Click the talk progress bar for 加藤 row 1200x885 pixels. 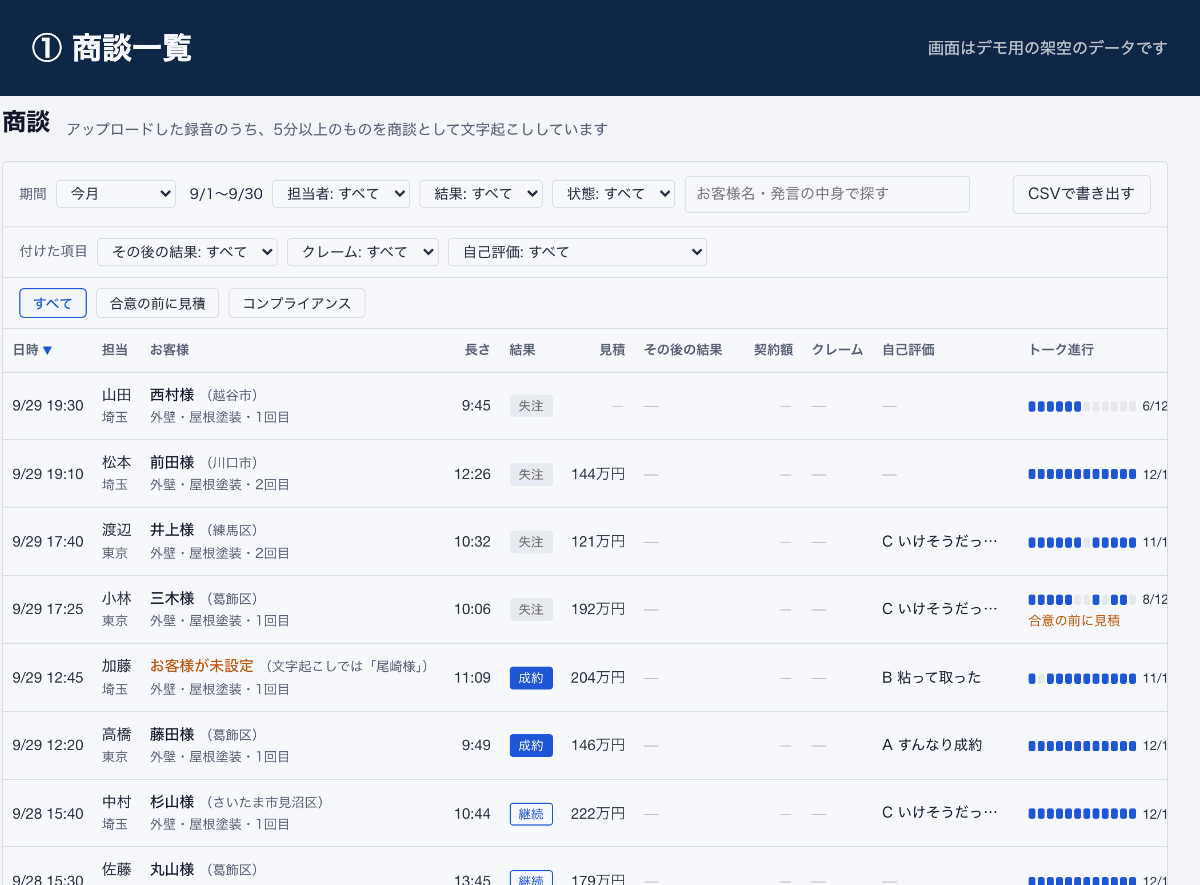pos(1082,678)
